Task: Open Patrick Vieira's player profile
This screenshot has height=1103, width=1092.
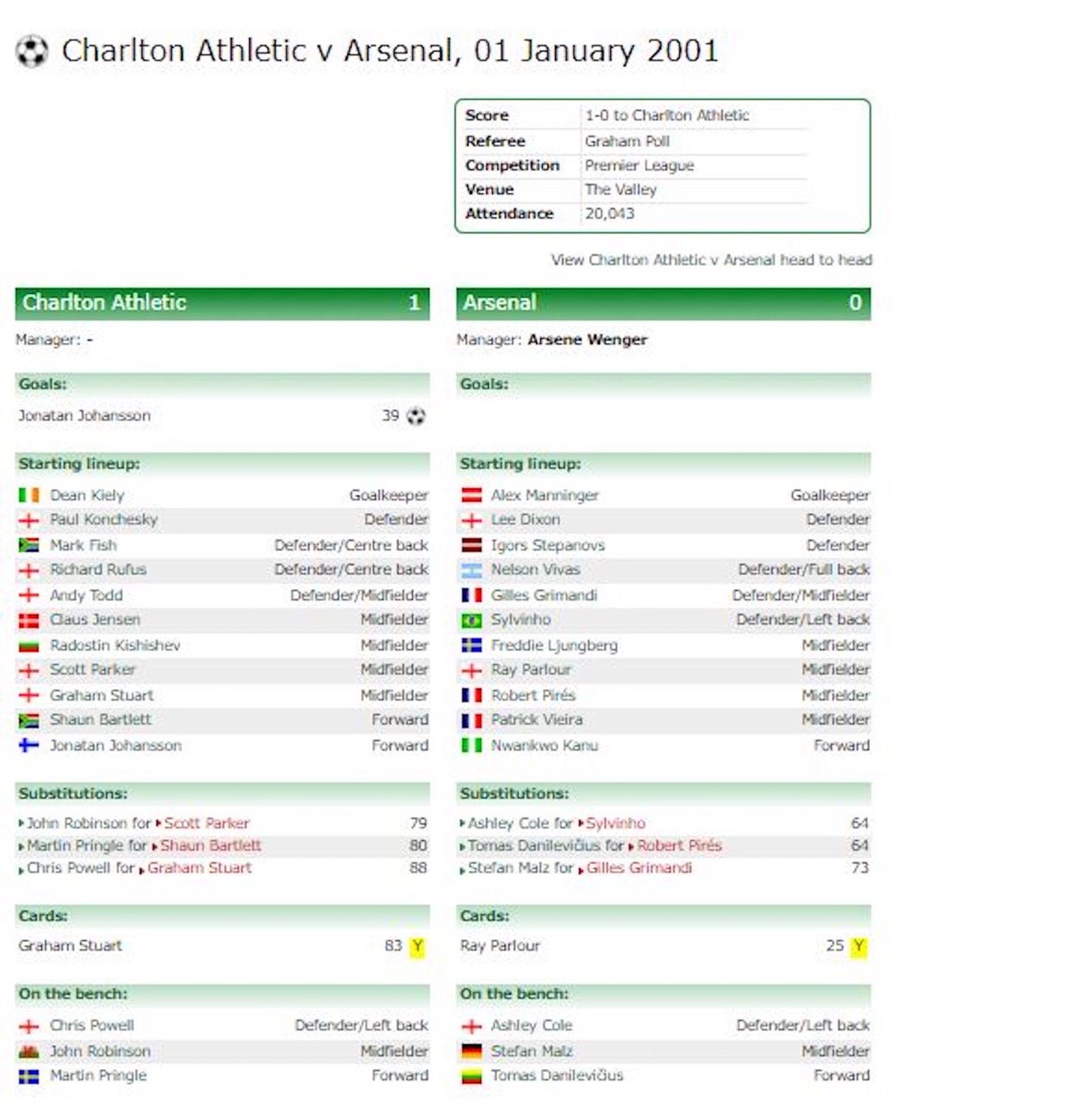Action: [x=537, y=720]
